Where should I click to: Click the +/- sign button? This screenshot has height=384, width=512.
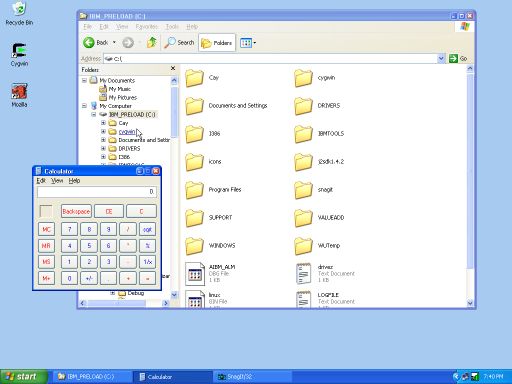(89, 278)
